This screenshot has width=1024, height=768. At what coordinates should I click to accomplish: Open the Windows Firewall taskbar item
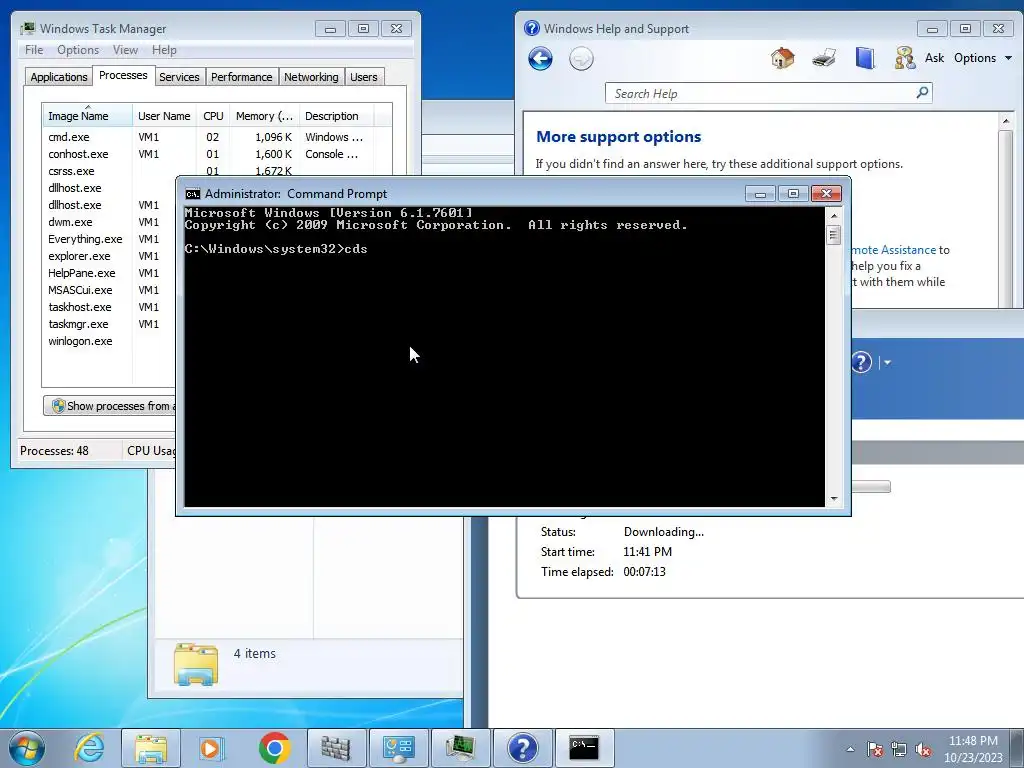[336, 748]
